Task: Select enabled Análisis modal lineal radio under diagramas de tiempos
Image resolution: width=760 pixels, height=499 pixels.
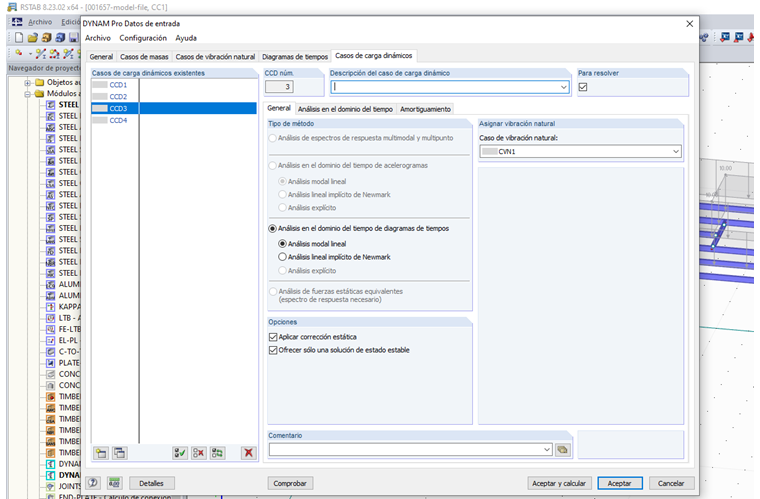Action: 282,244
